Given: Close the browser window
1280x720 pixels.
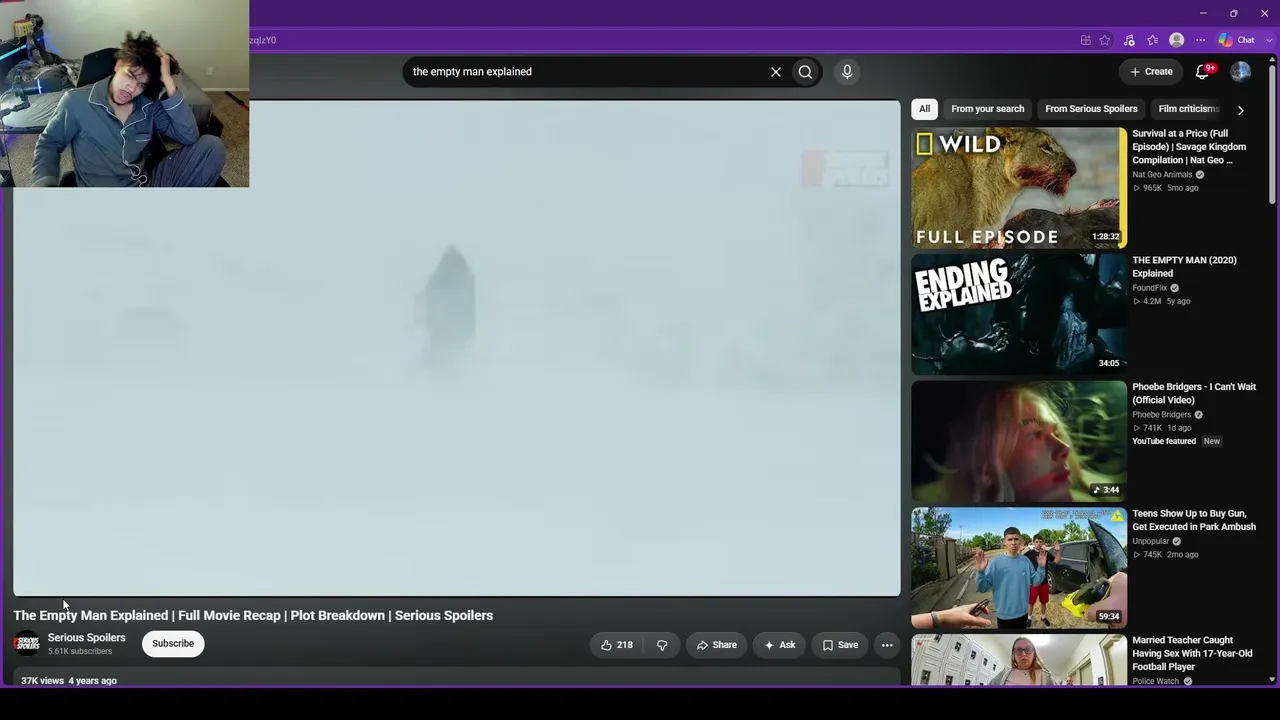Looking at the screenshot, I should point(1264,13).
